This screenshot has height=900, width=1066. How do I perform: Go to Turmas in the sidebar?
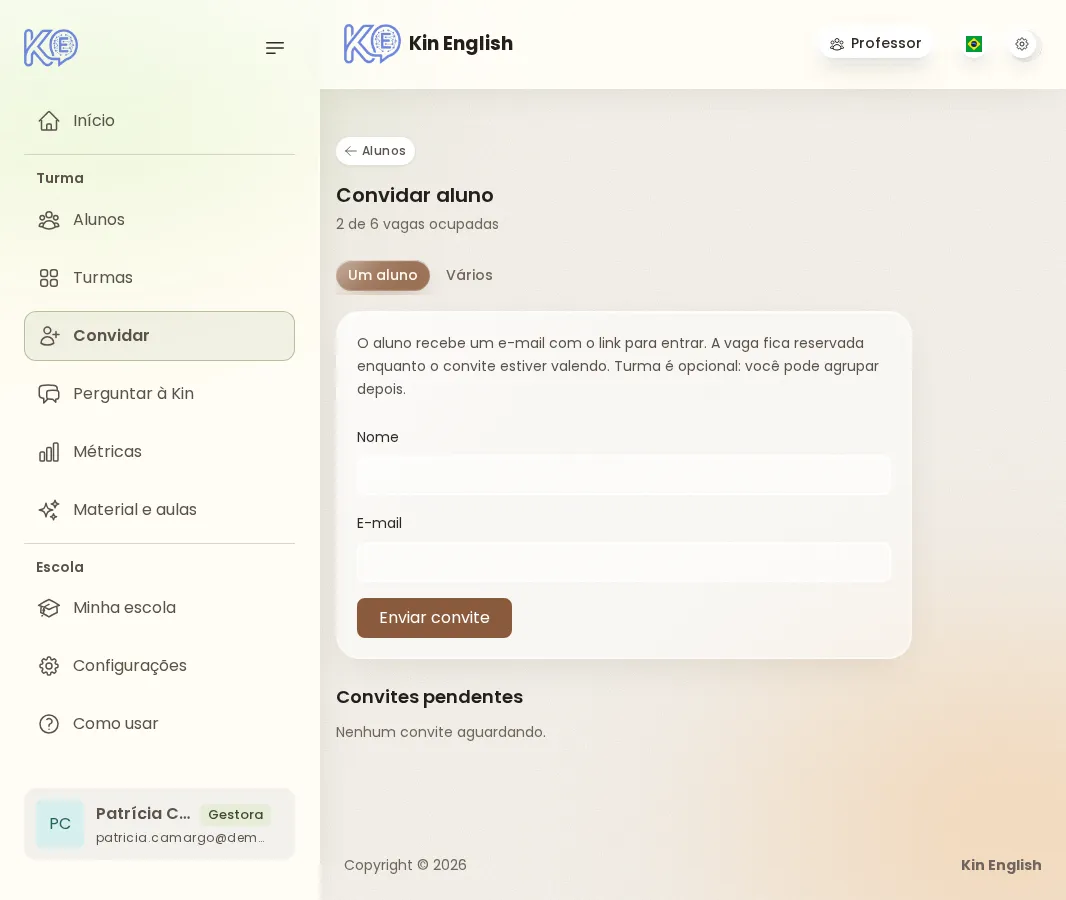[160, 278]
